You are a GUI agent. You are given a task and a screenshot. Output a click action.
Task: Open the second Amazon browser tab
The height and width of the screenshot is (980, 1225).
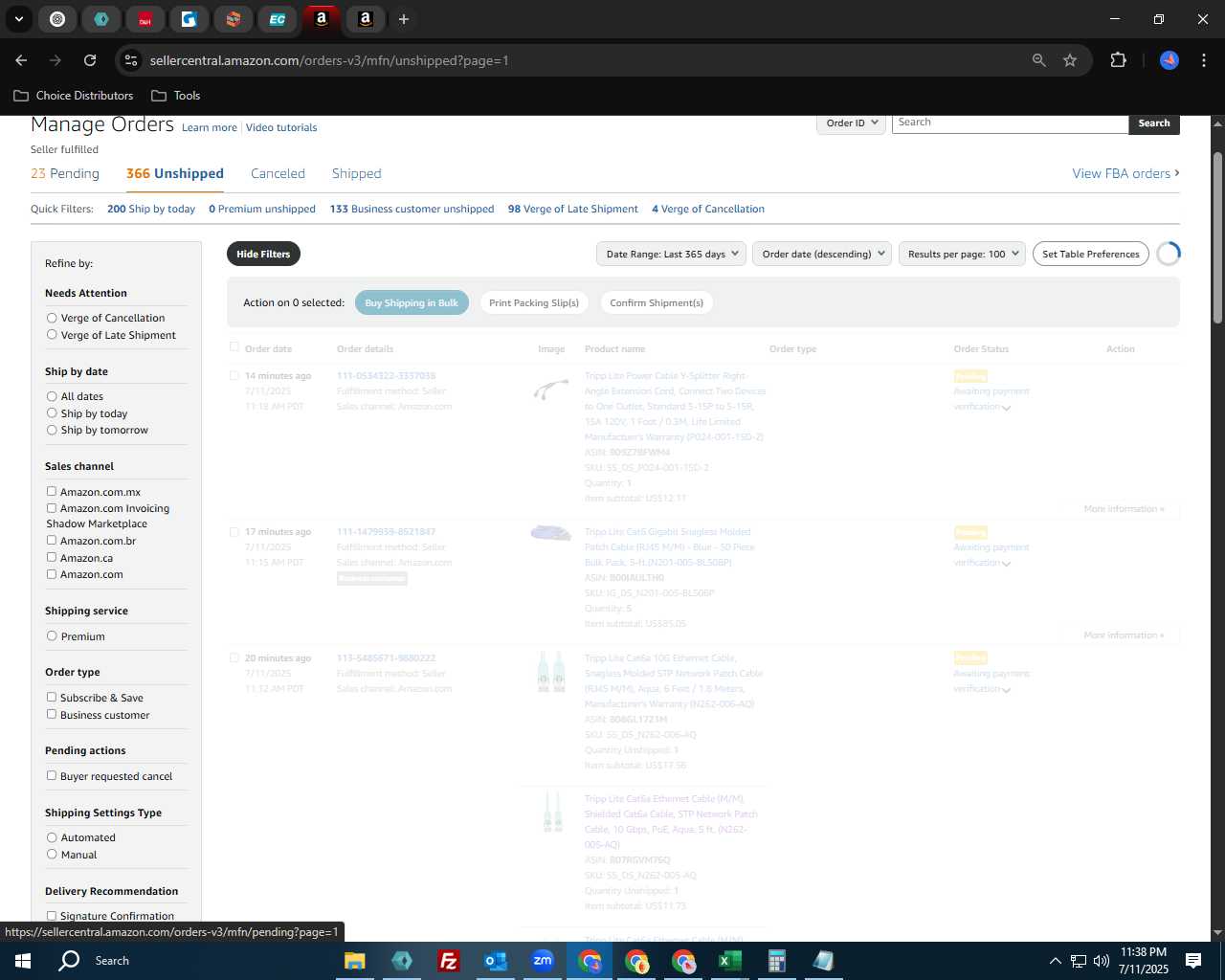366,19
